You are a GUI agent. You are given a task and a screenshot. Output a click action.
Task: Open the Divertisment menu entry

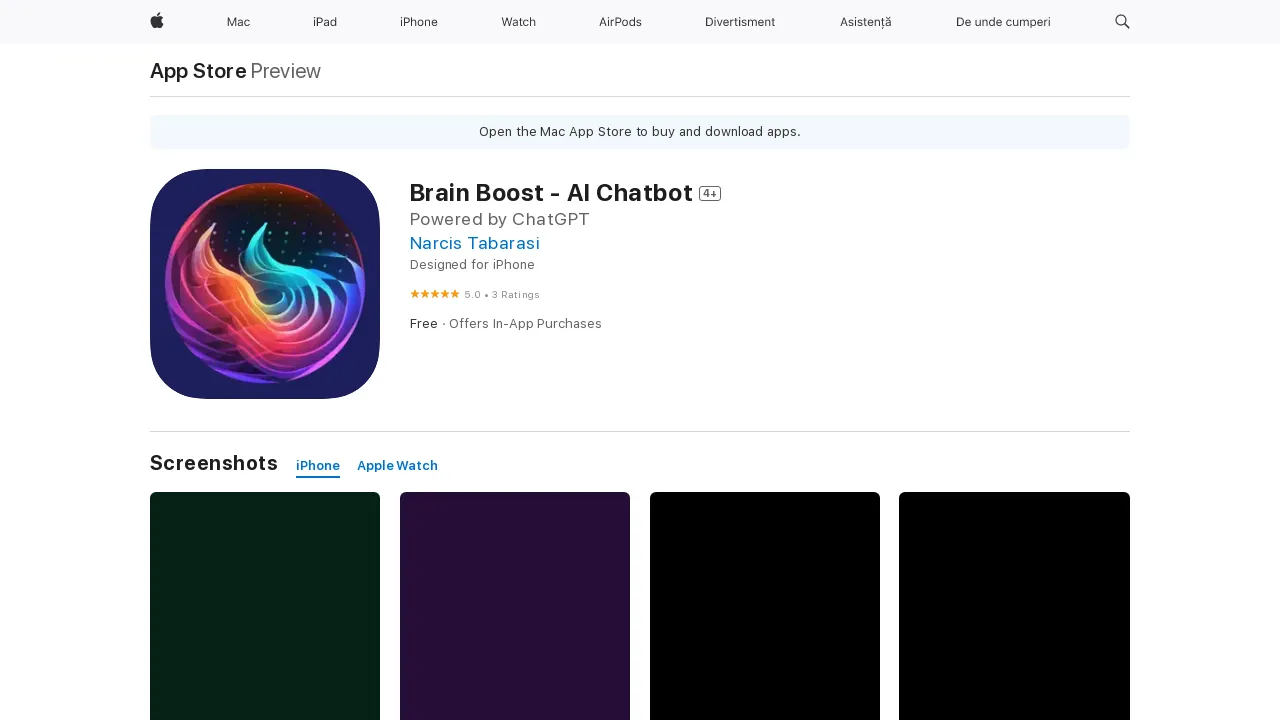740,22
